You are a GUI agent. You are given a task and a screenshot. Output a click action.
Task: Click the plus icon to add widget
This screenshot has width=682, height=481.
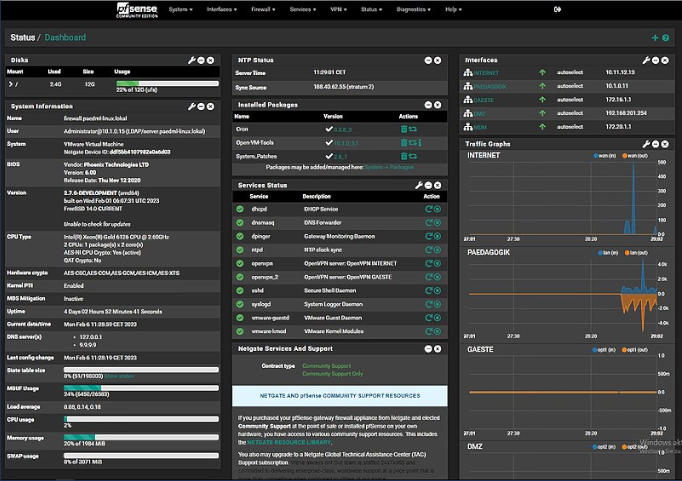coord(655,38)
